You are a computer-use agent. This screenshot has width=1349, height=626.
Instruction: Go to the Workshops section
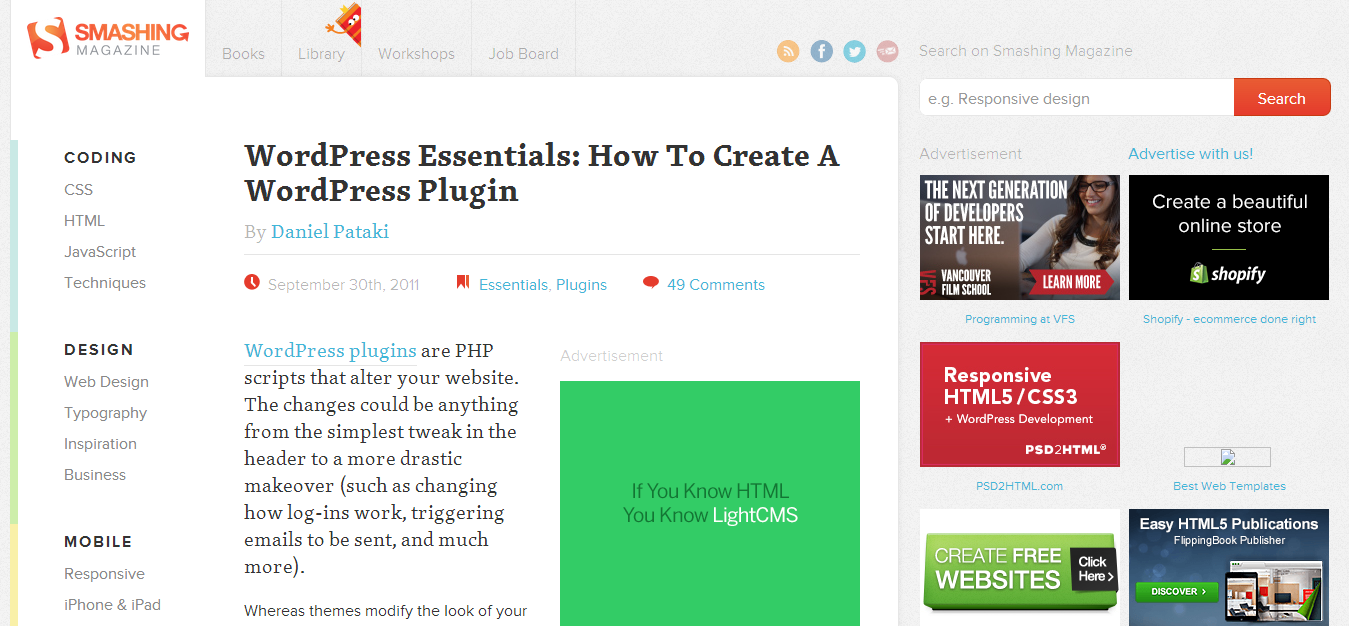(x=416, y=54)
